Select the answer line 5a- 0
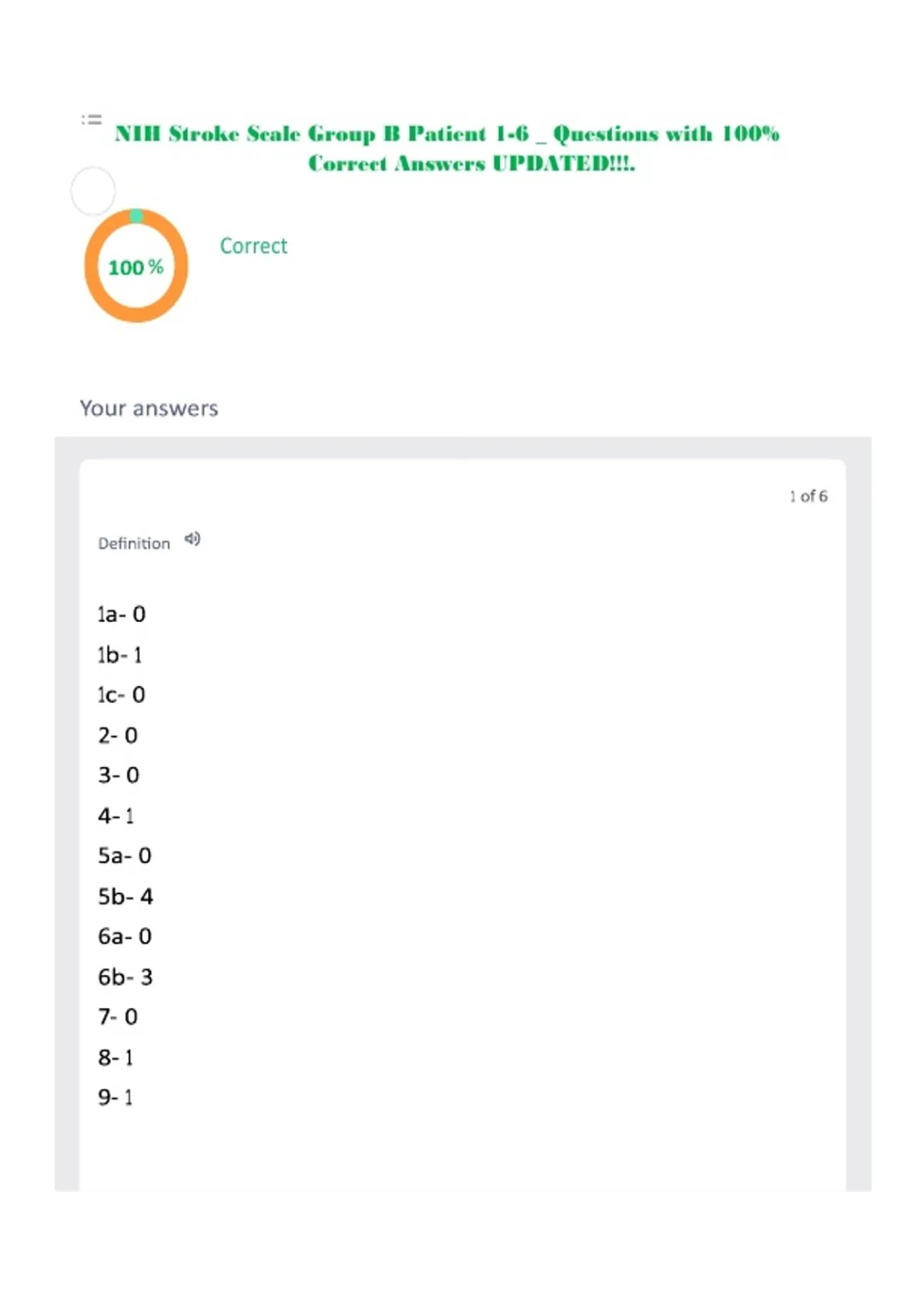Viewport: 924px width, 1309px height. (125, 856)
